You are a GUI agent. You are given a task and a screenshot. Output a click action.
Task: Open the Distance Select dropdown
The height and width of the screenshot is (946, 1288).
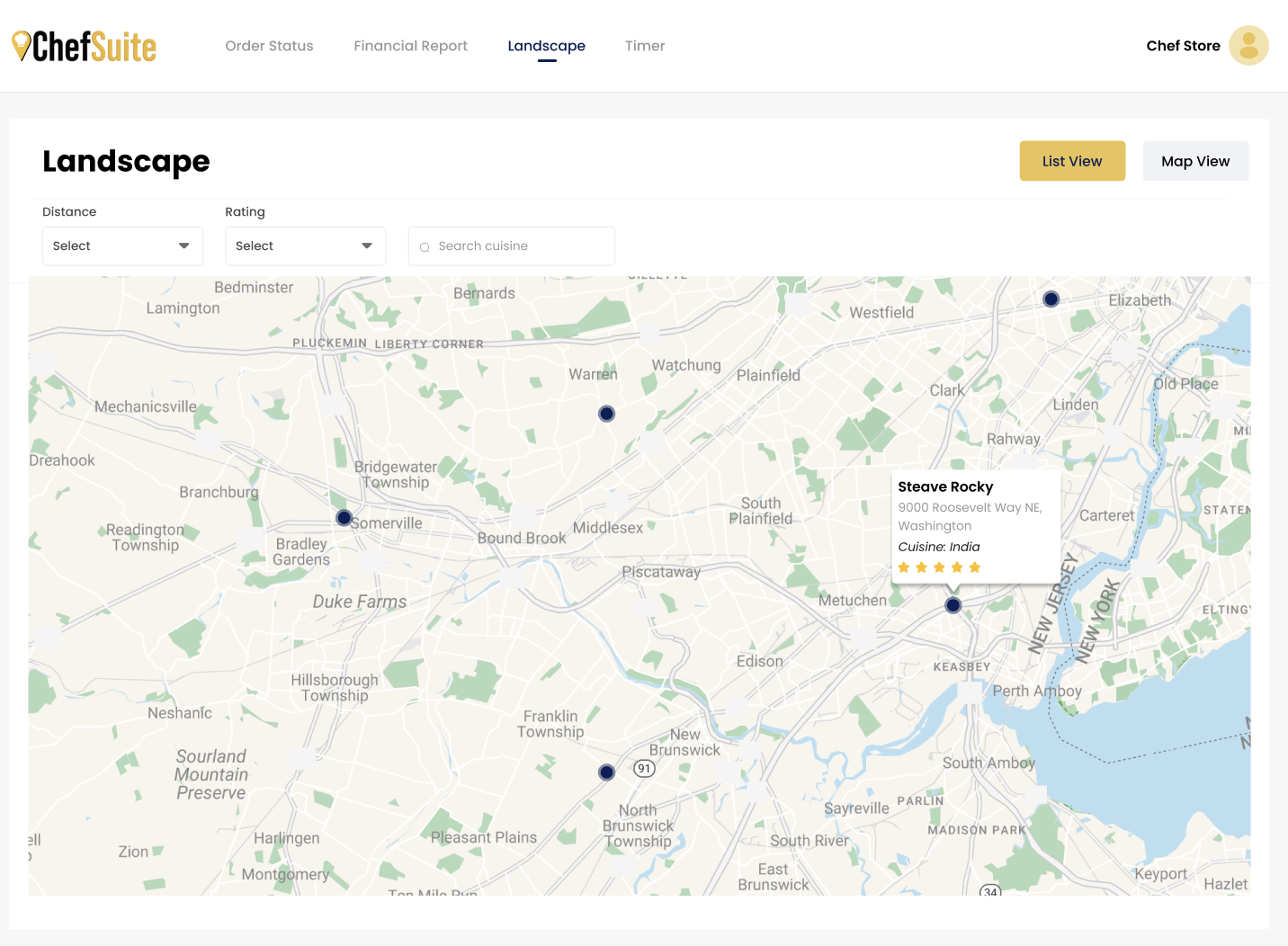pos(122,246)
